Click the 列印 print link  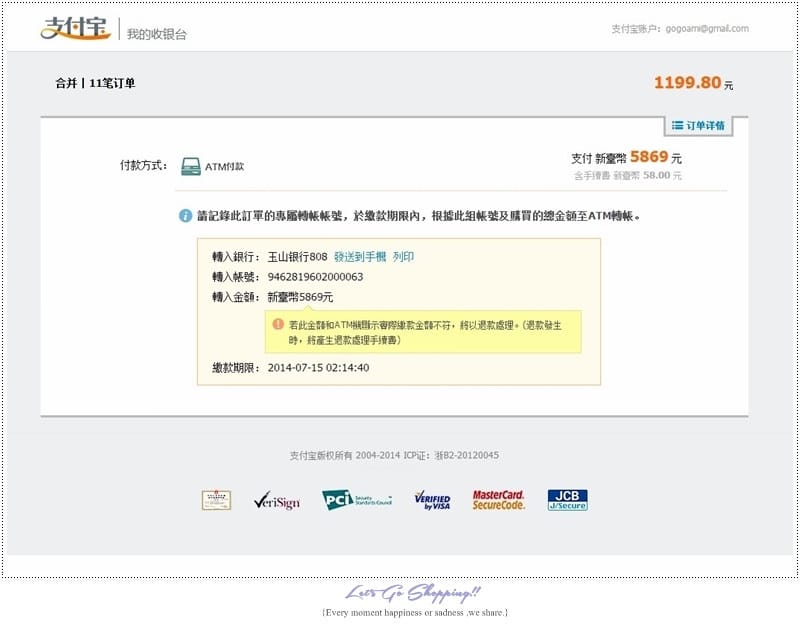point(403,257)
